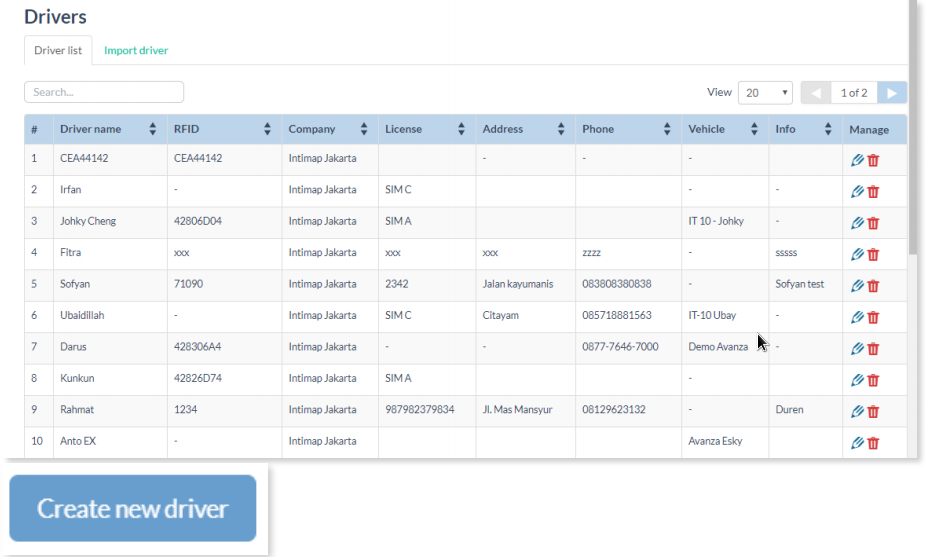Screen dimensions: 926x557
Task: Edit the Johky Cheng driver row
Action: [857, 222]
